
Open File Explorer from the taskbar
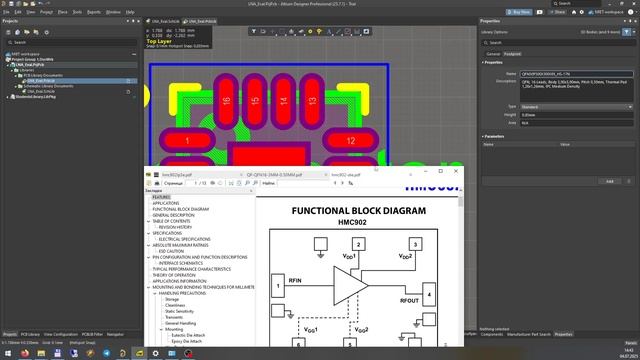pyautogui.click(x=41, y=353)
